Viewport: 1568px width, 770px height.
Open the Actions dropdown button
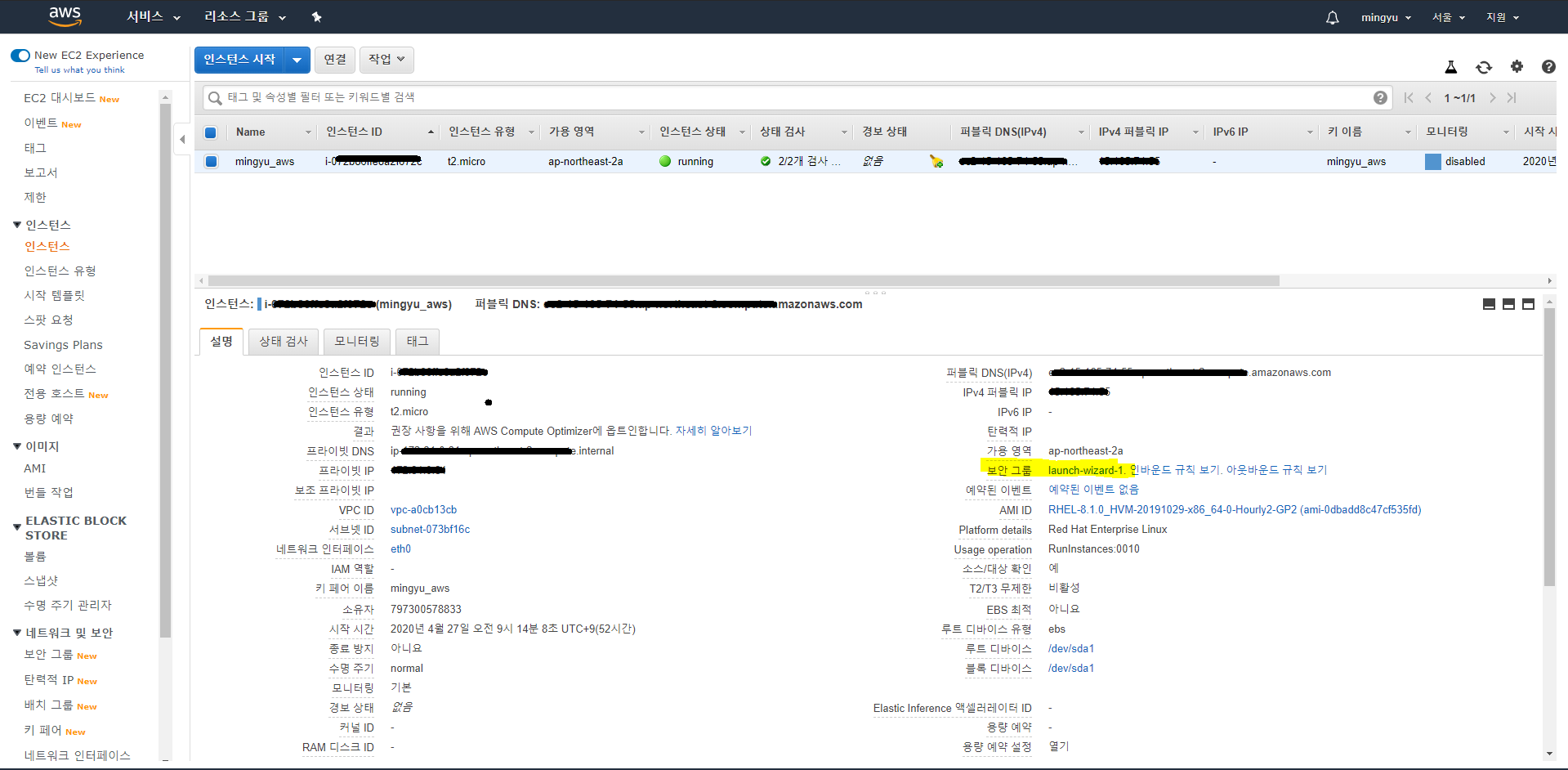click(x=386, y=60)
